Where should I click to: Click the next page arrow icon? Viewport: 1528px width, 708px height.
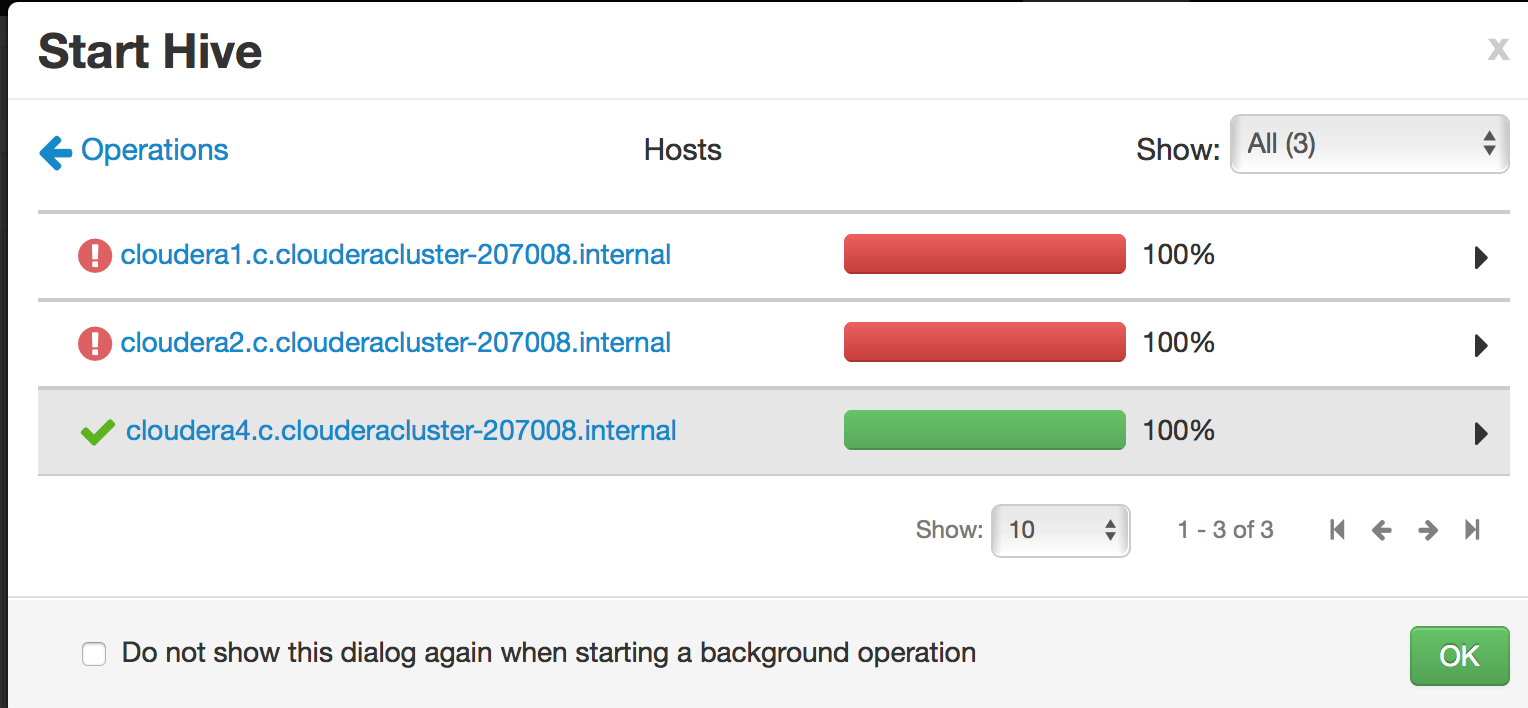(x=1428, y=530)
